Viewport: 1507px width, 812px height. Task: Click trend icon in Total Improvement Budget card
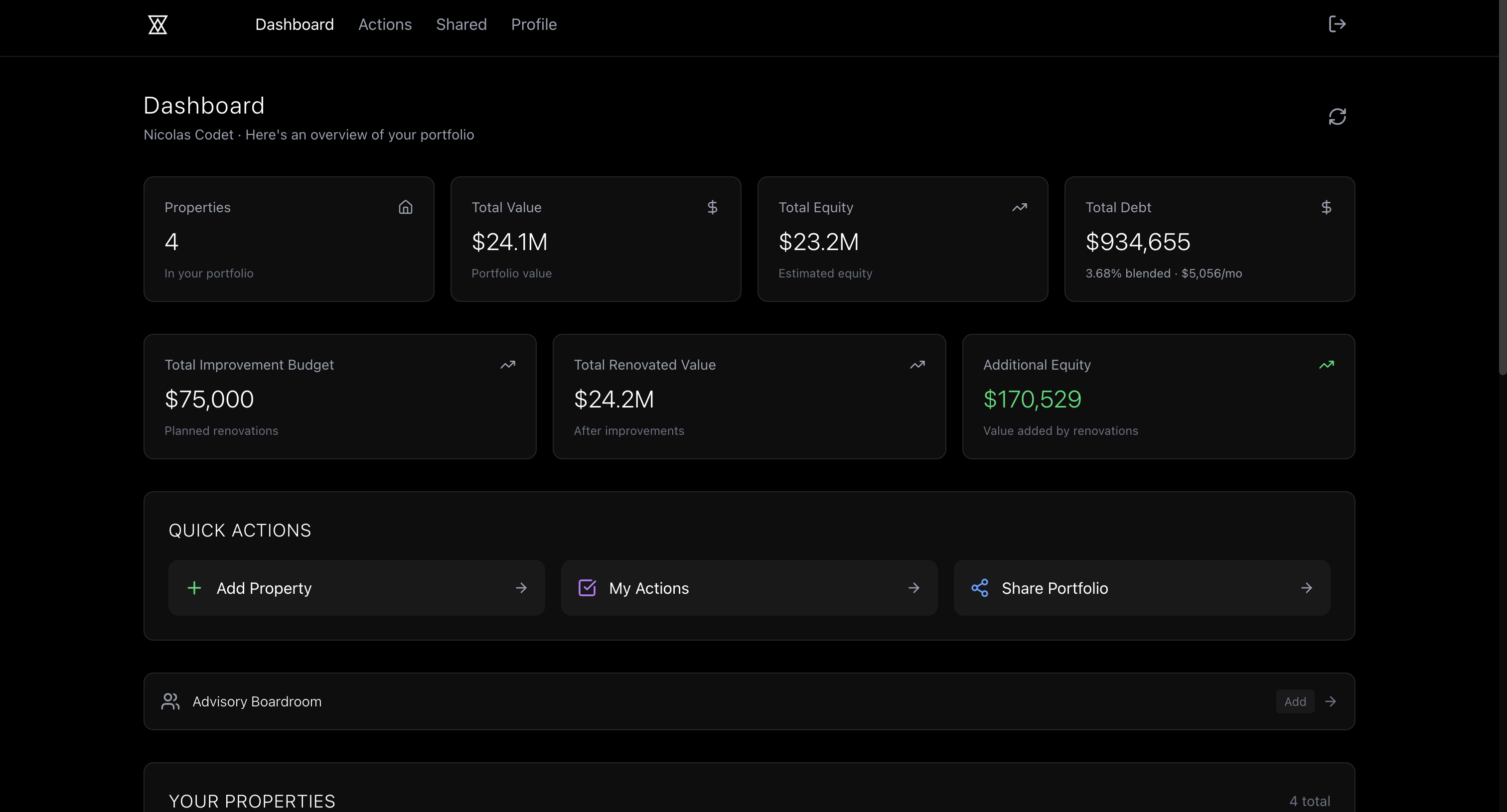click(508, 365)
